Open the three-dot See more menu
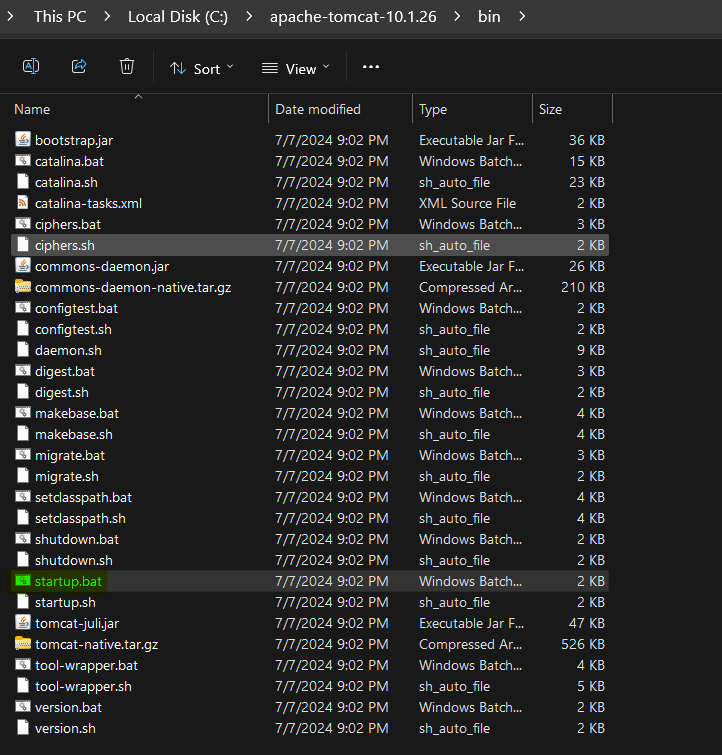 [x=371, y=67]
